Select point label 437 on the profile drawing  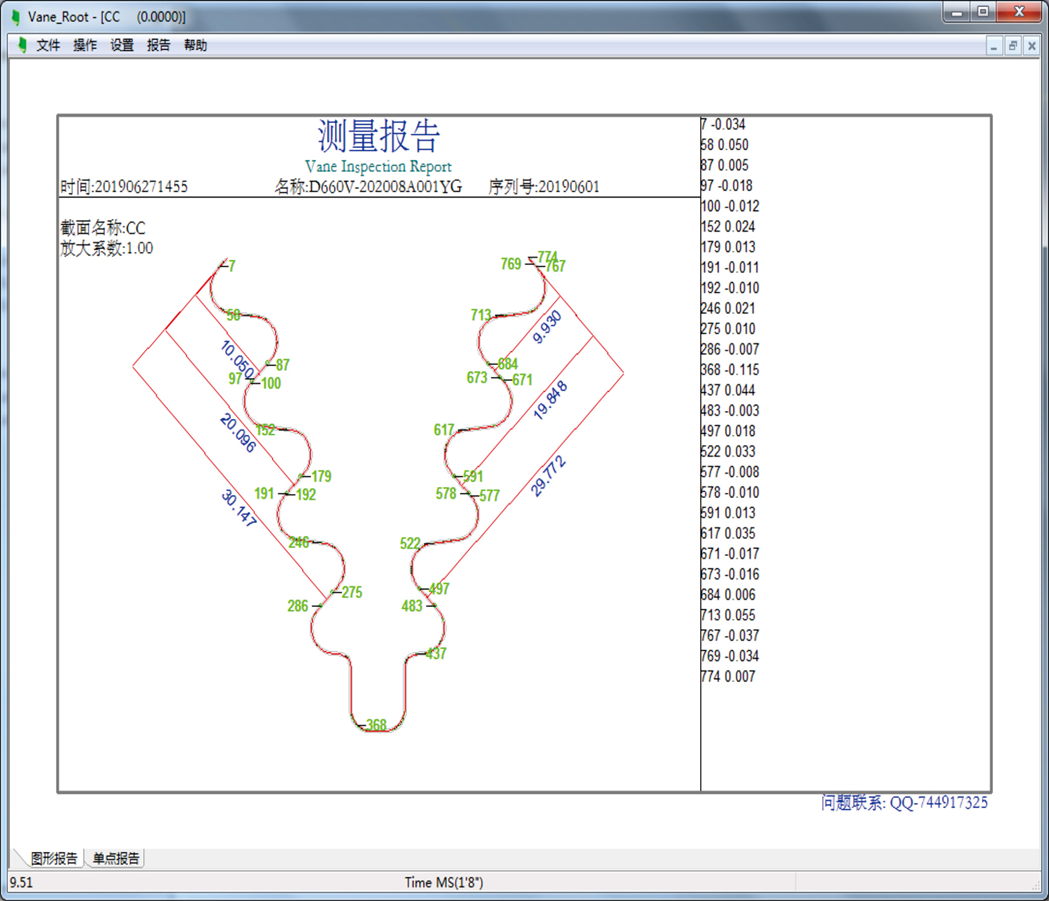(x=436, y=654)
